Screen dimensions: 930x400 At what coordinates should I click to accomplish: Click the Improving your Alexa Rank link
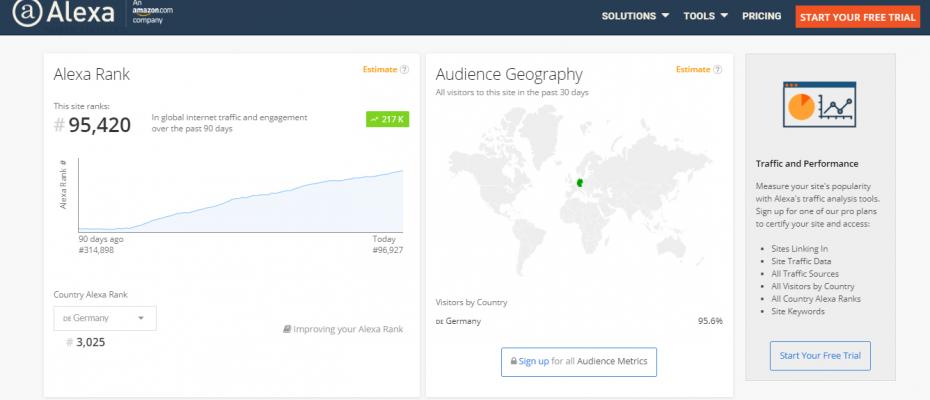348,329
